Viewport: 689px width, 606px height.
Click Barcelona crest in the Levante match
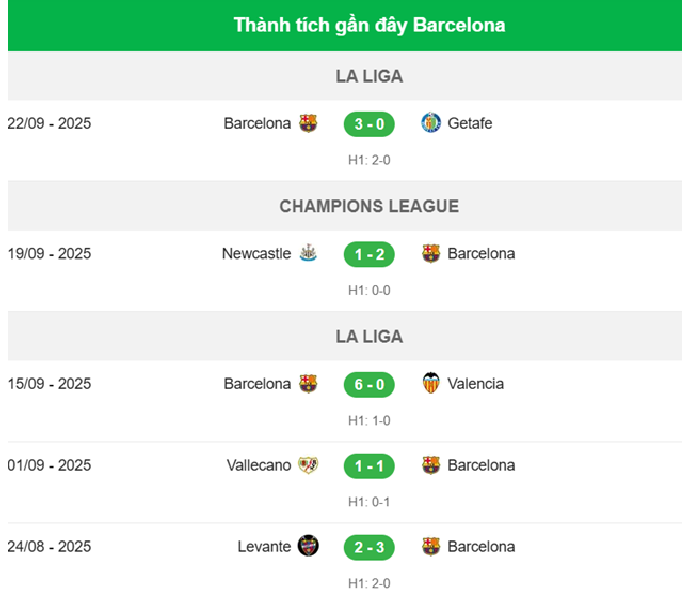click(431, 546)
